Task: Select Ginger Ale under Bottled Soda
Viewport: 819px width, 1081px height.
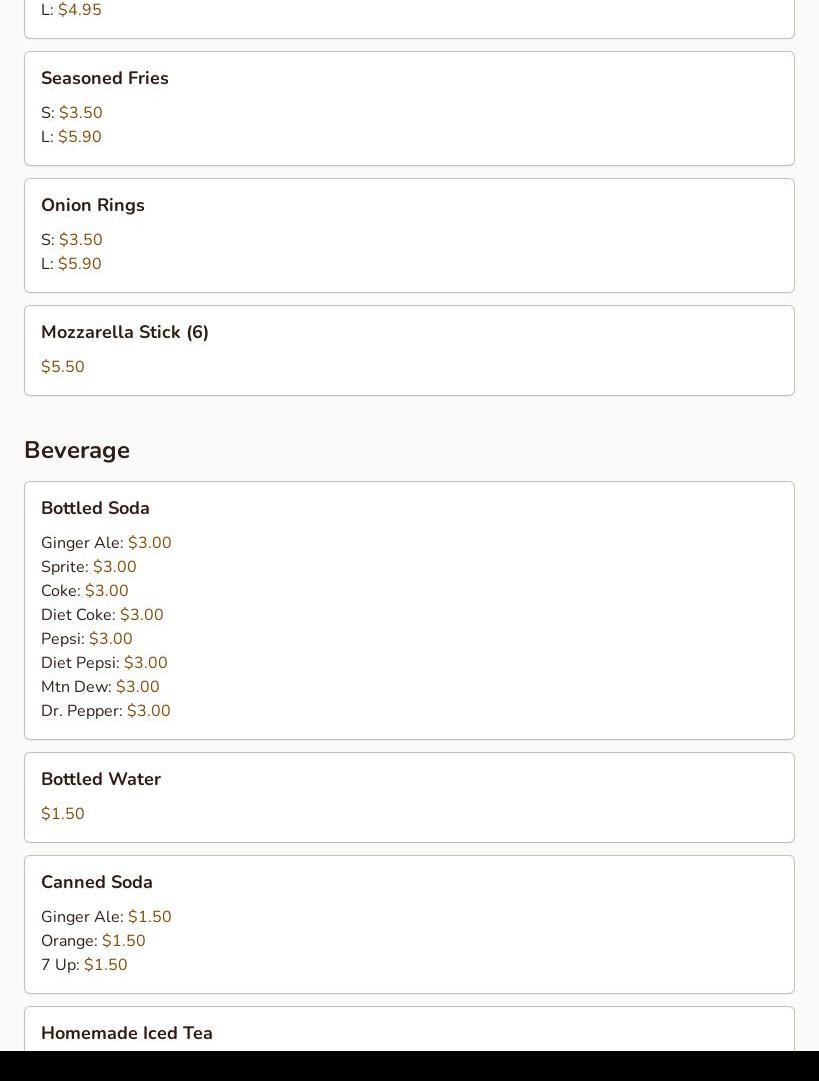Action: (106, 543)
